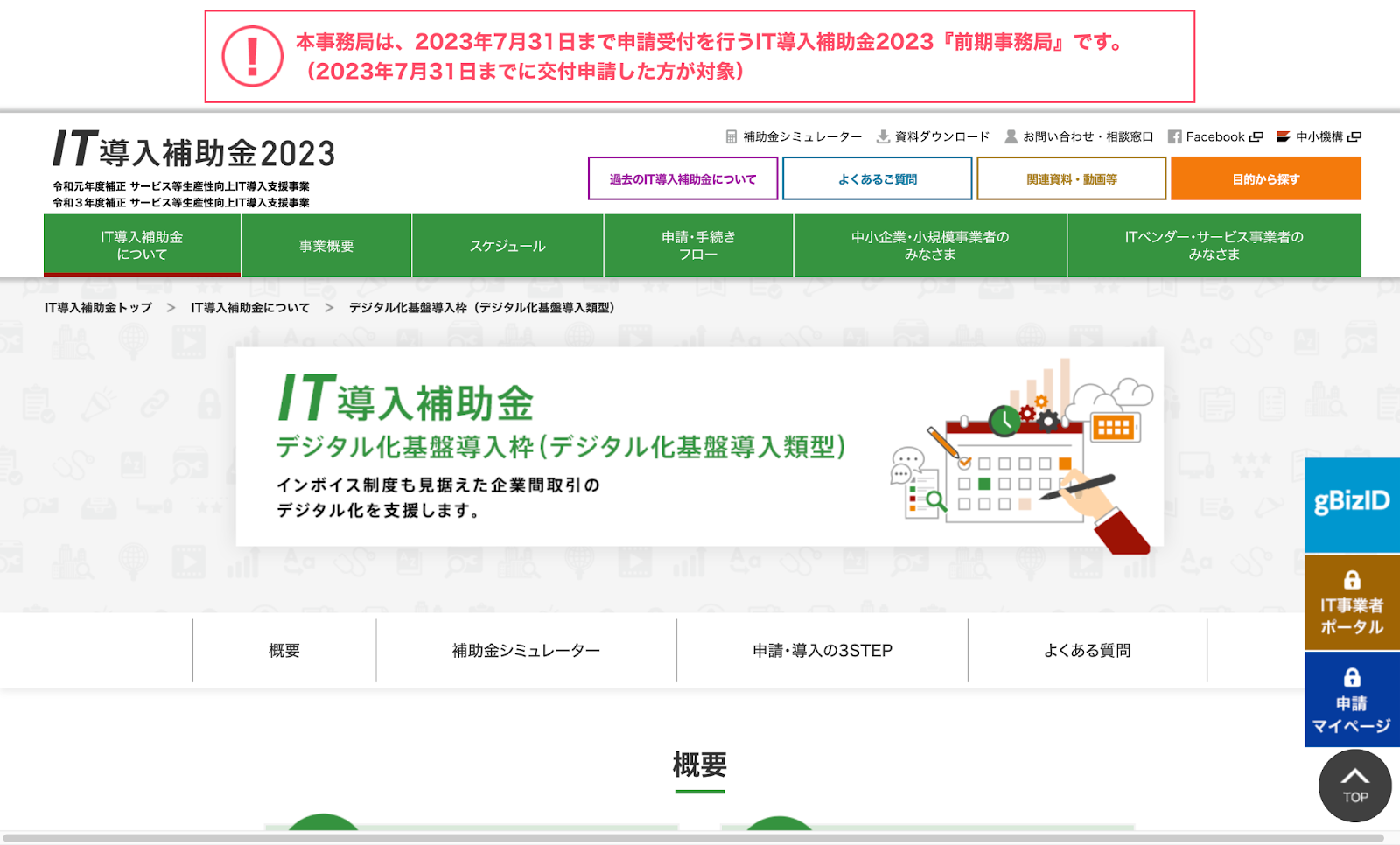Click the red notice text about 前期事務局

[711, 56]
